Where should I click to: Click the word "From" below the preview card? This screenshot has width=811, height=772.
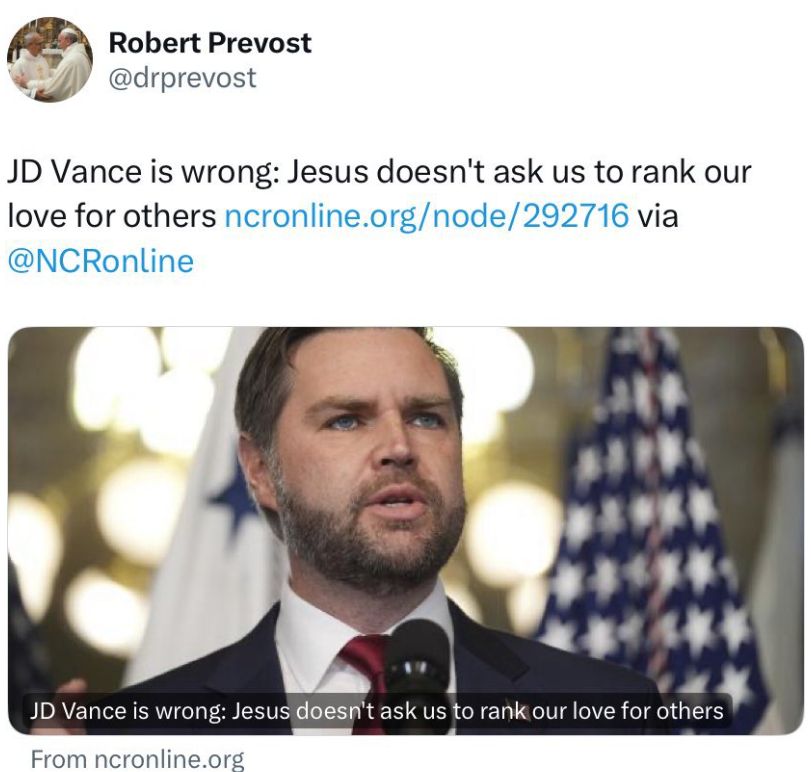(x=55, y=759)
